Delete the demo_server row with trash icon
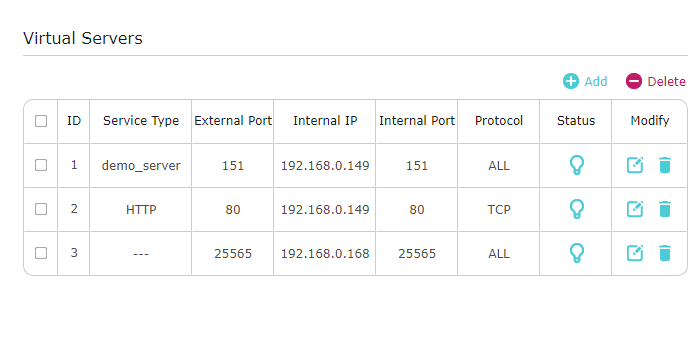Viewport: 692px width, 361px height. point(665,165)
